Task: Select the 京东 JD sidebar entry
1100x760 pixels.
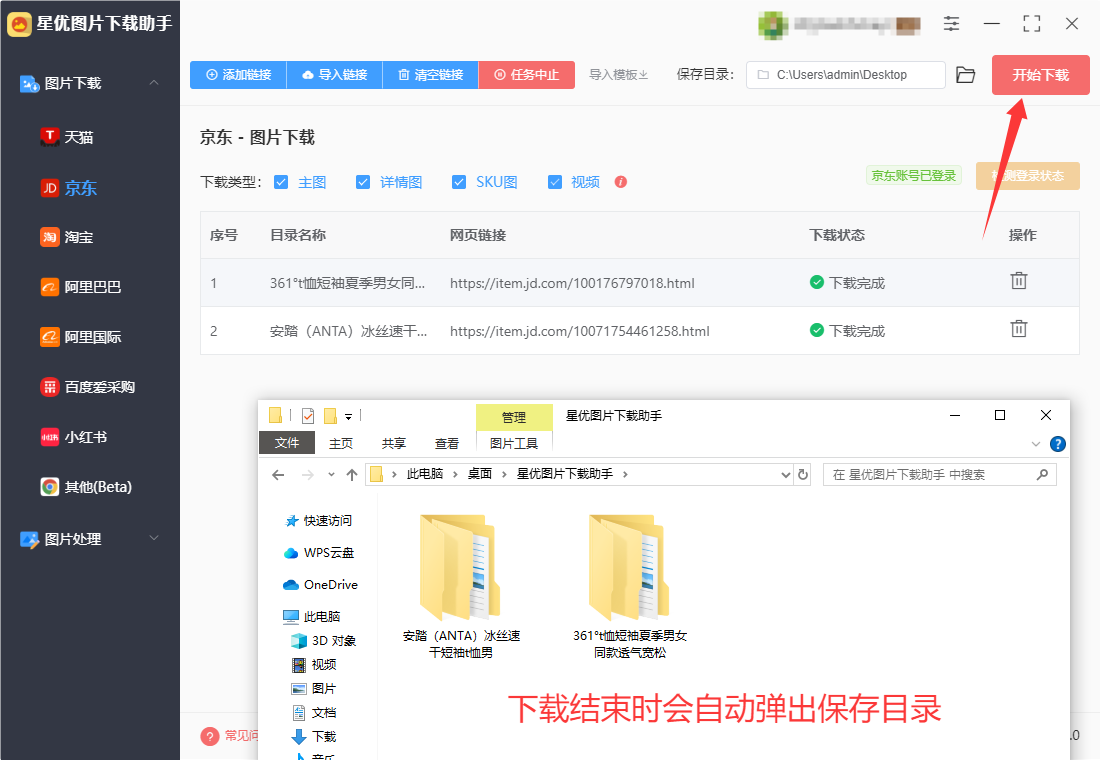Action: 68,187
